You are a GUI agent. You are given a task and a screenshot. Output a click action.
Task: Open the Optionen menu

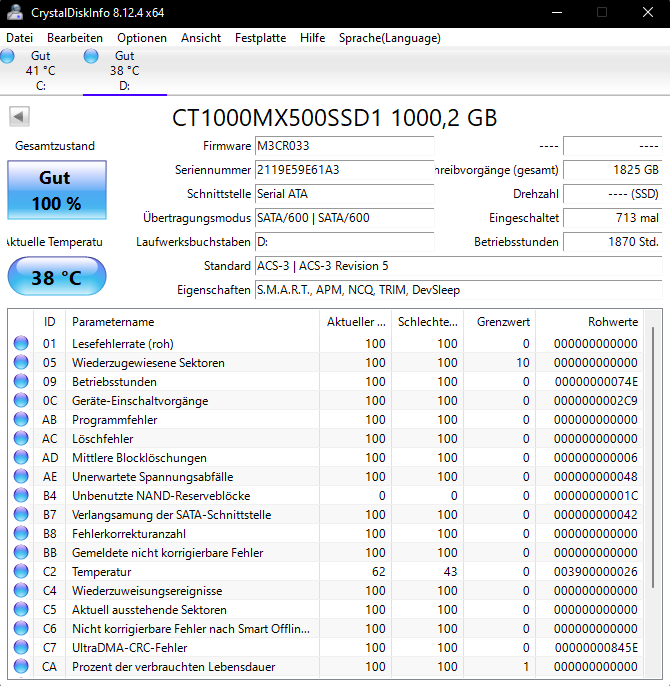point(142,38)
